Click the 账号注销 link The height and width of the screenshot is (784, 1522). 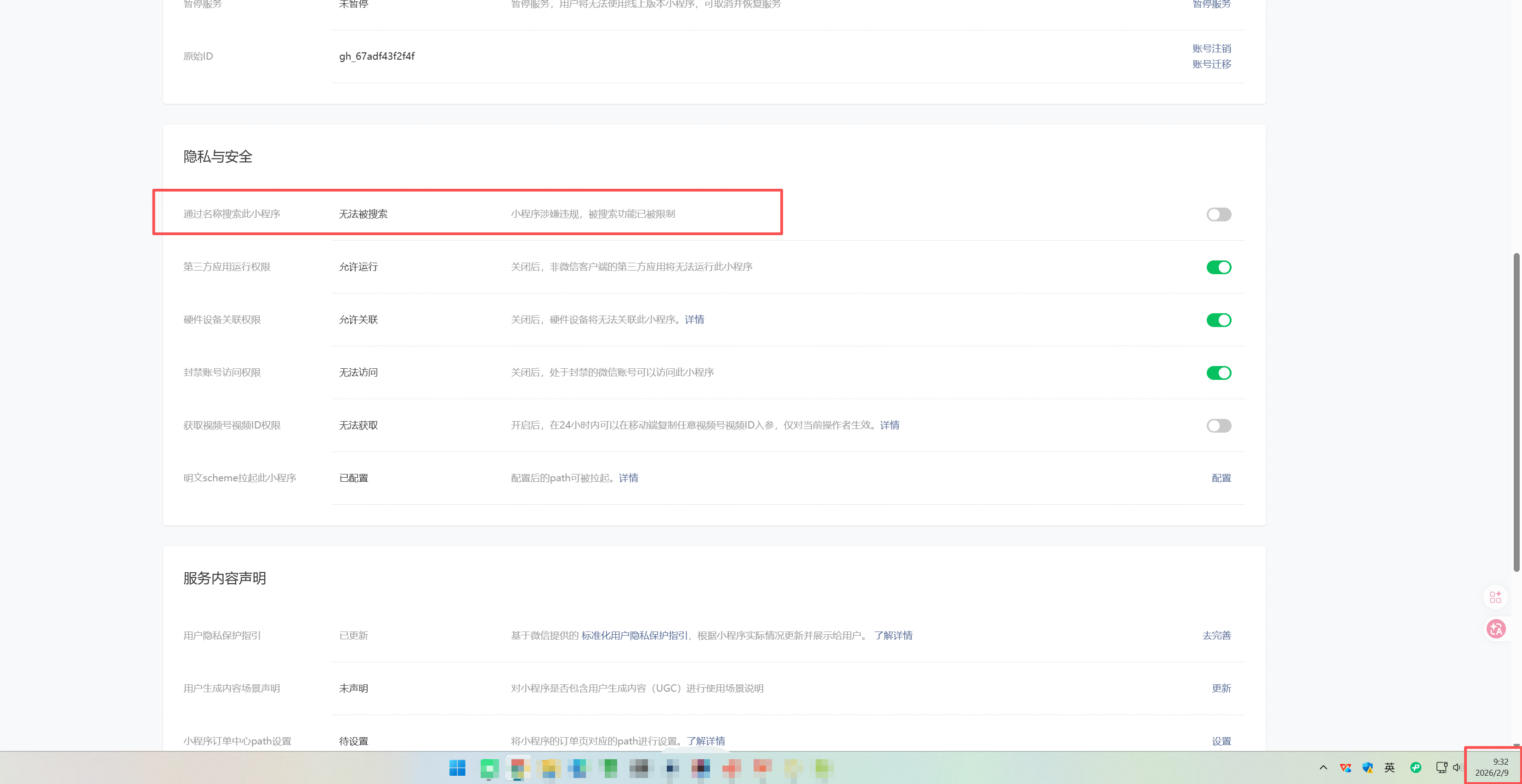pyautogui.click(x=1211, y=48)
